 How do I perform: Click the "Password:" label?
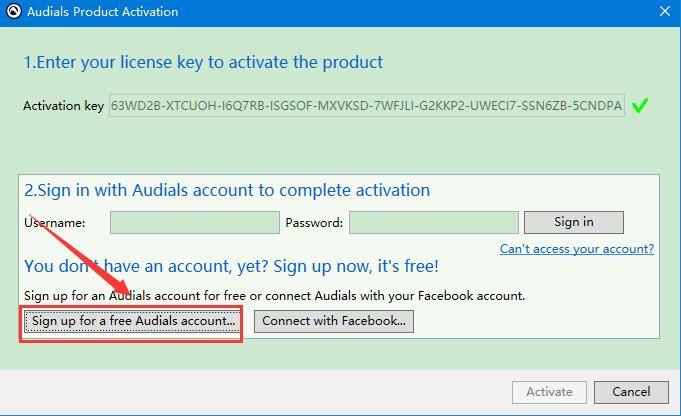(x=314, y=223)
